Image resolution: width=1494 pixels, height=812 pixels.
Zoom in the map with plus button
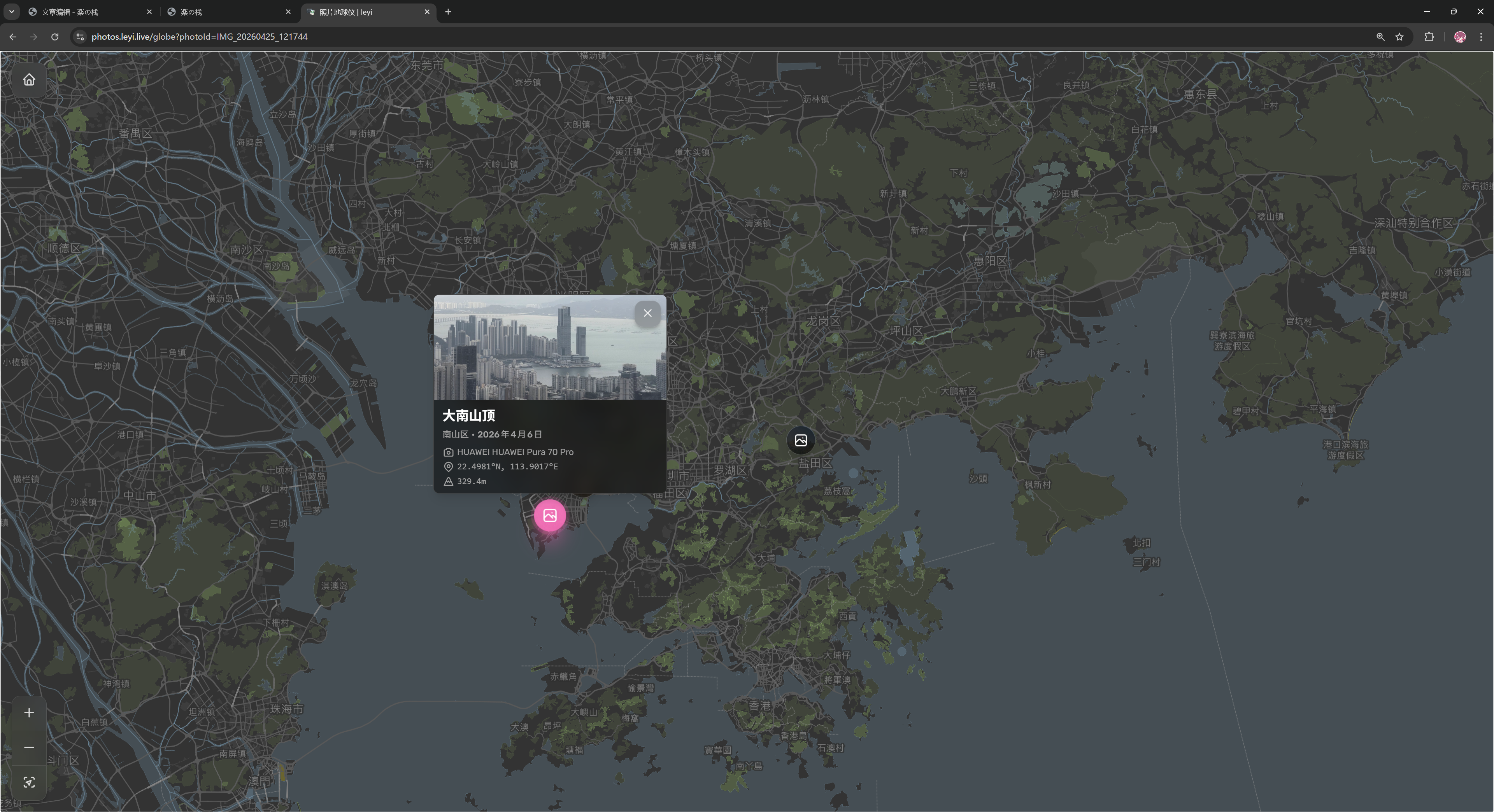29,712
